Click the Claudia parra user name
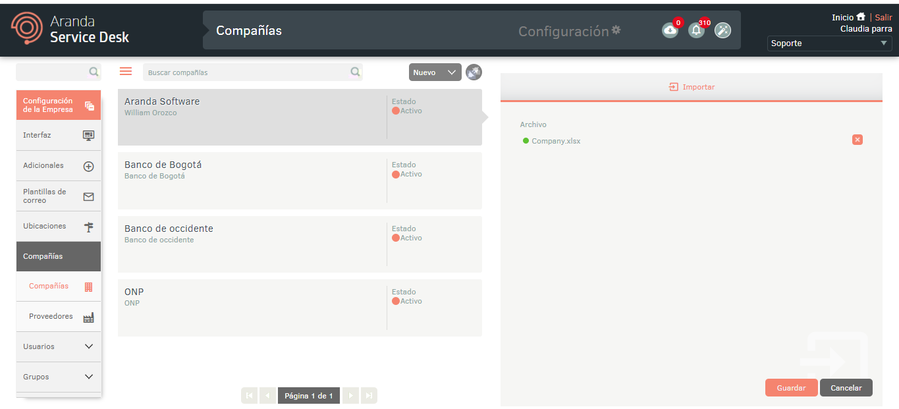This screenshot has height=409, width=899. (x=866, y=29)
